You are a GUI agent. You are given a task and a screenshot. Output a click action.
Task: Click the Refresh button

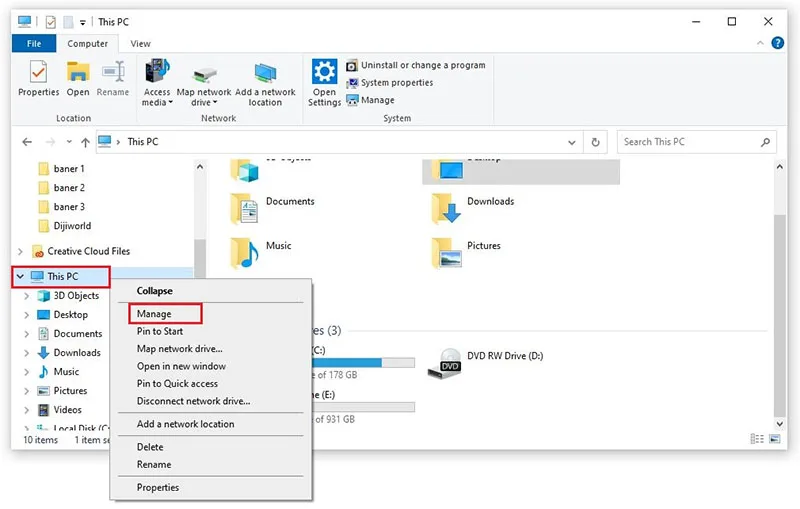coord(595,143)
